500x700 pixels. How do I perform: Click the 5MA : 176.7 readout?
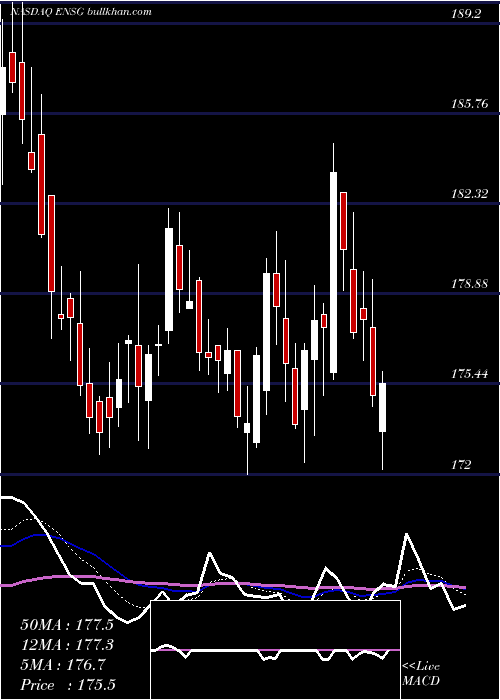click(63, 665)
